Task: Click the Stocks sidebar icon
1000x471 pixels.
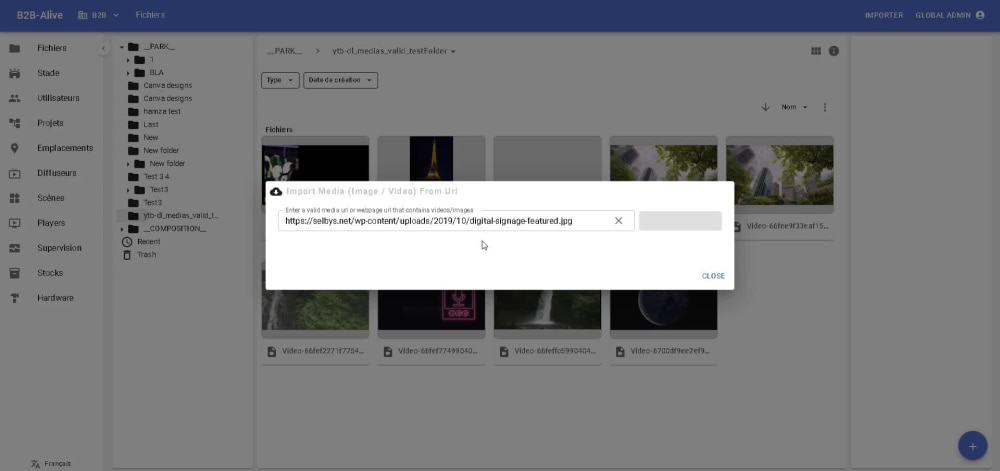Action: (x=15, y=273)
